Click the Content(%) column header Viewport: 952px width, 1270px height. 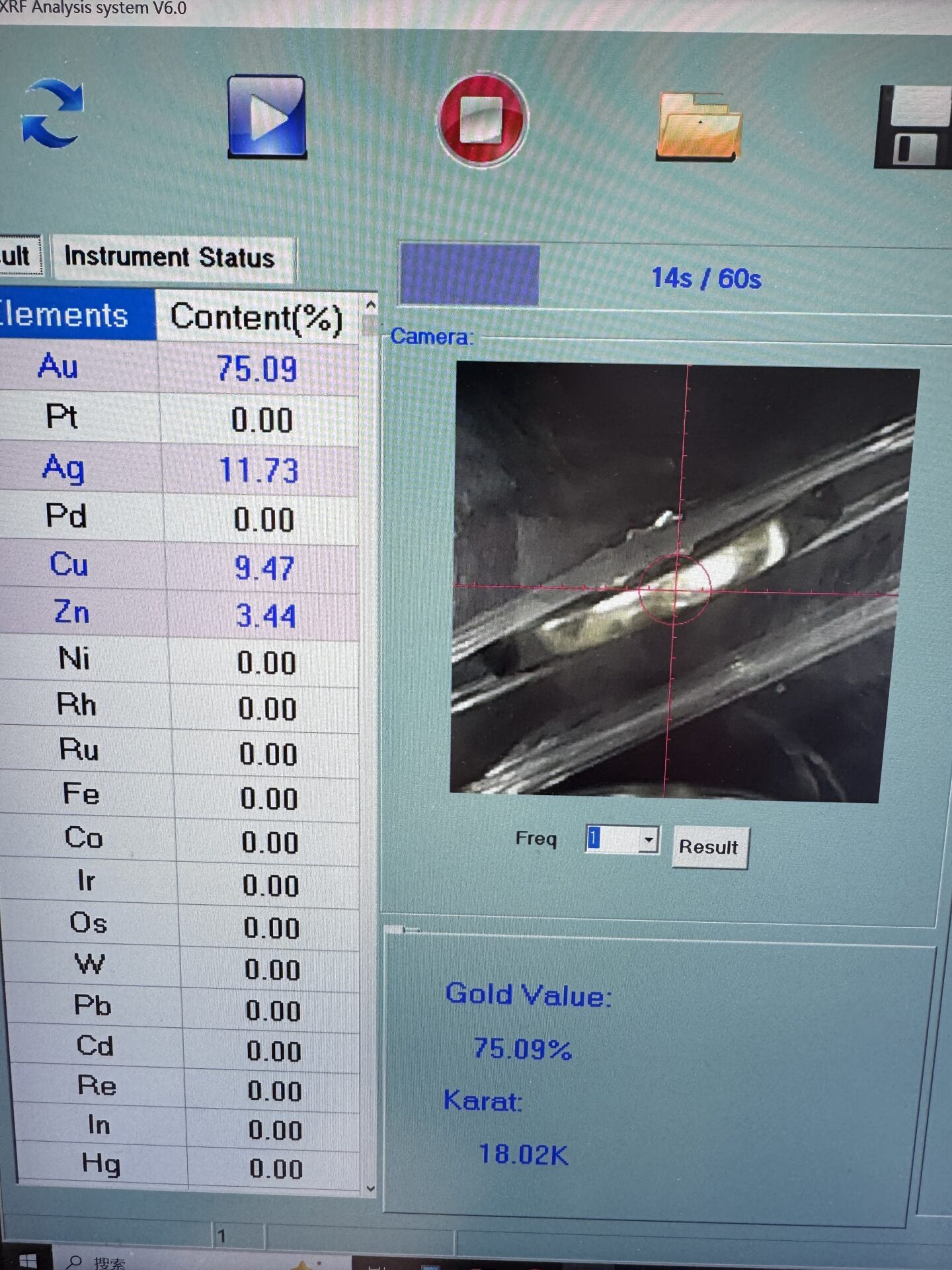tap(258, 317)
